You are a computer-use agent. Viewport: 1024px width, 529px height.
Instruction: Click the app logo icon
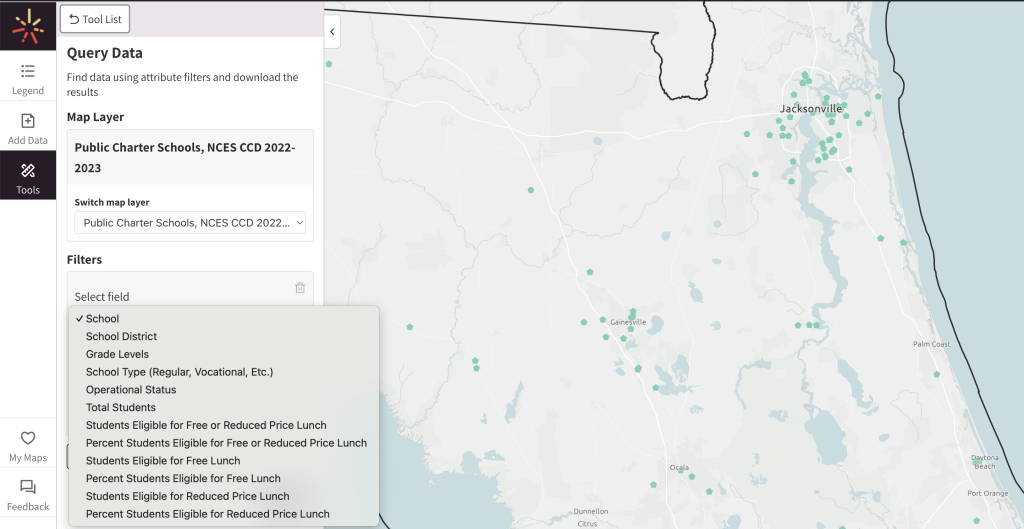tap(27, 25)
